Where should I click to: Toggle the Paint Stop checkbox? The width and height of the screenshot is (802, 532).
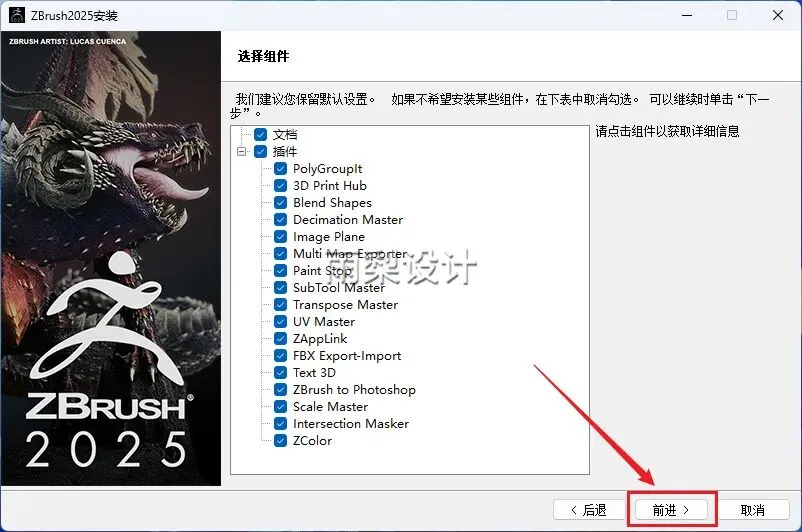(x=280, y=270)
